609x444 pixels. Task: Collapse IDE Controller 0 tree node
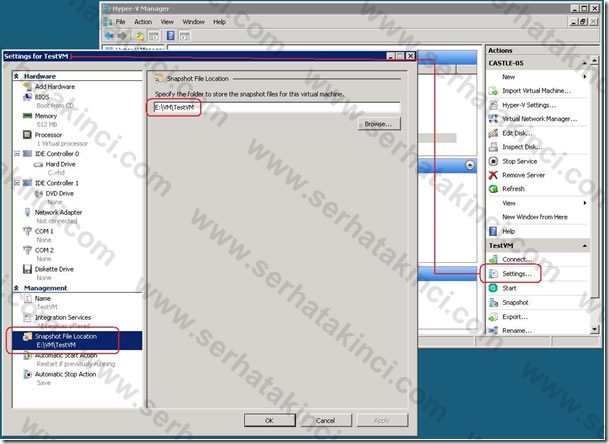pos(17,154)
